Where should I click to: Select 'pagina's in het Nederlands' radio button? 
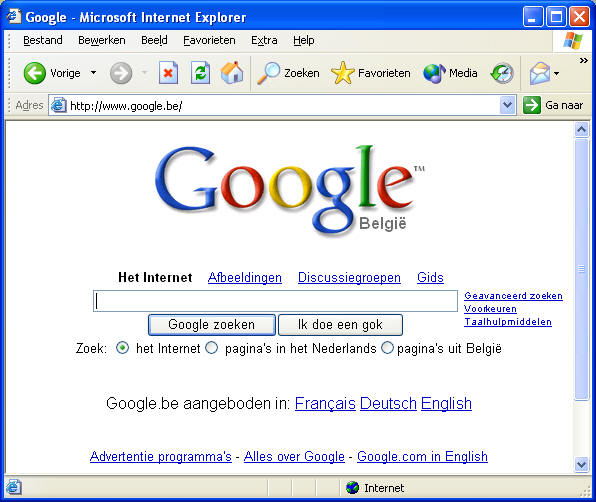(x=212, y=348)
